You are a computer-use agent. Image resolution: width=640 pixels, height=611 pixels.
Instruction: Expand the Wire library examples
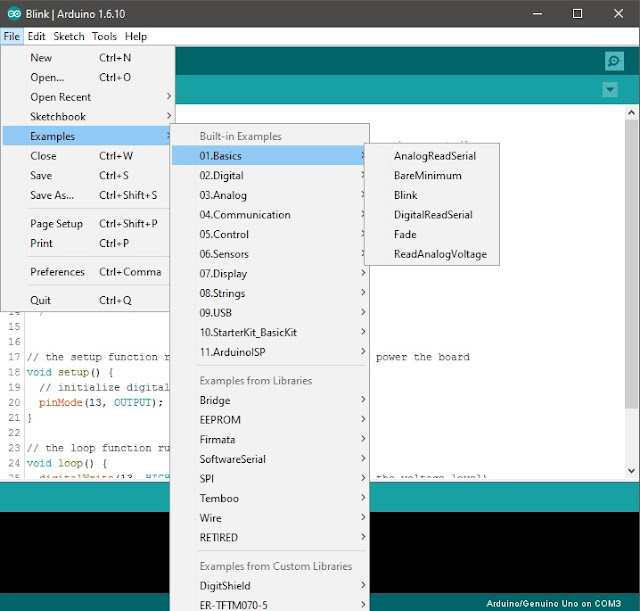point(269,518)
